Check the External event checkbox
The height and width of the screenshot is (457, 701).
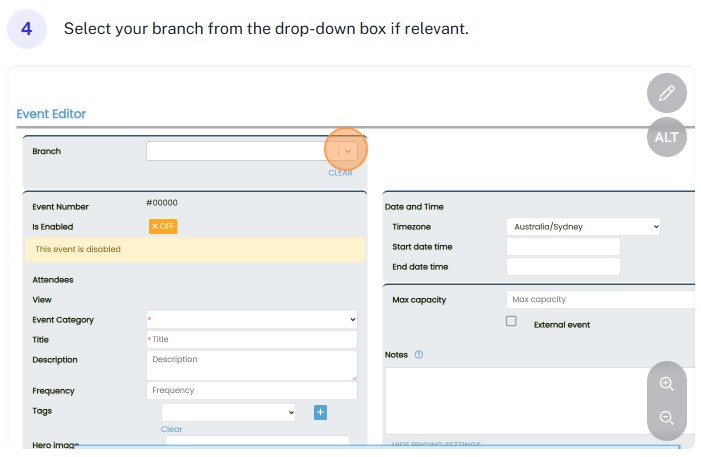(x=511, y=322)
